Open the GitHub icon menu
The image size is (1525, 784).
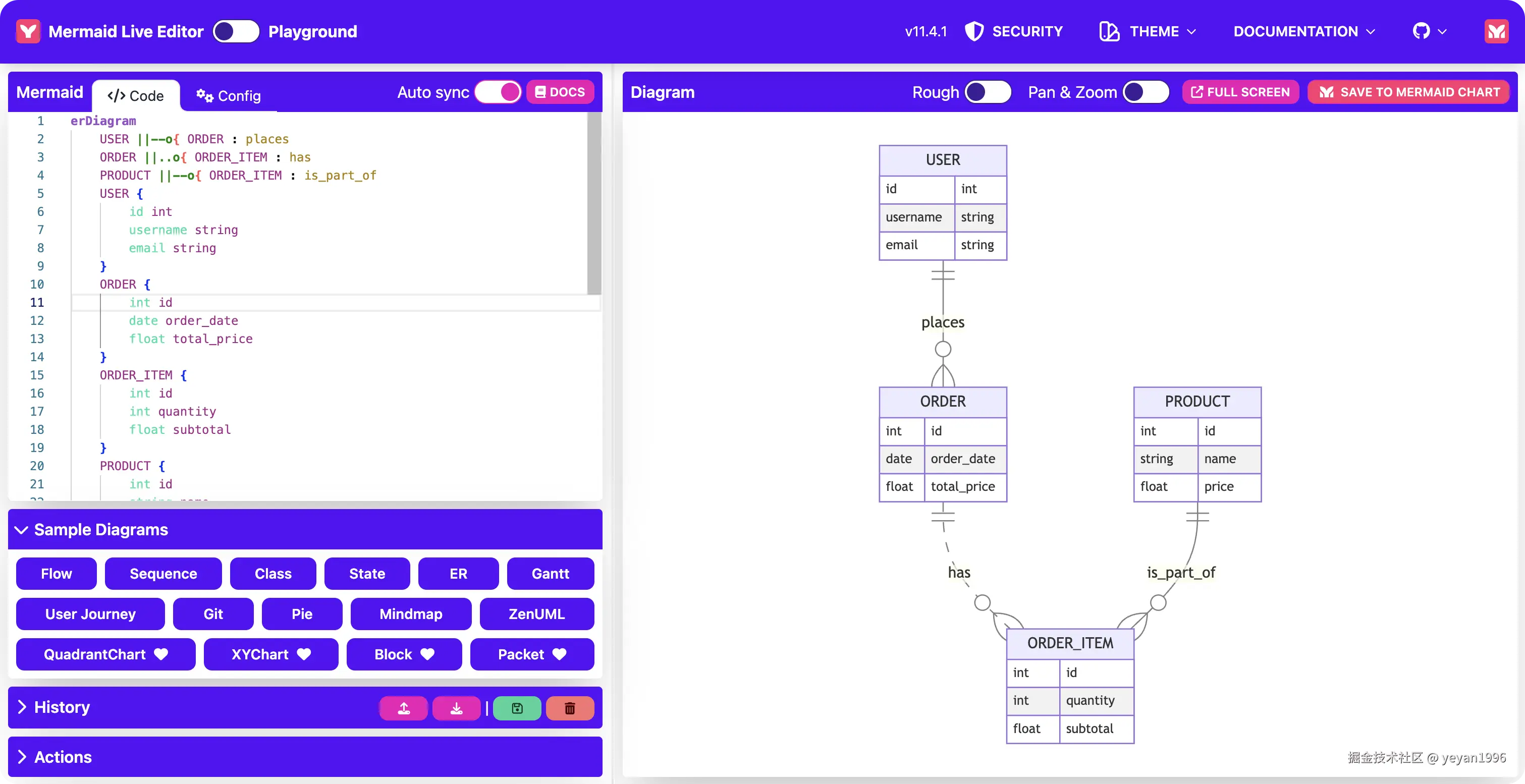[1429, 31]
